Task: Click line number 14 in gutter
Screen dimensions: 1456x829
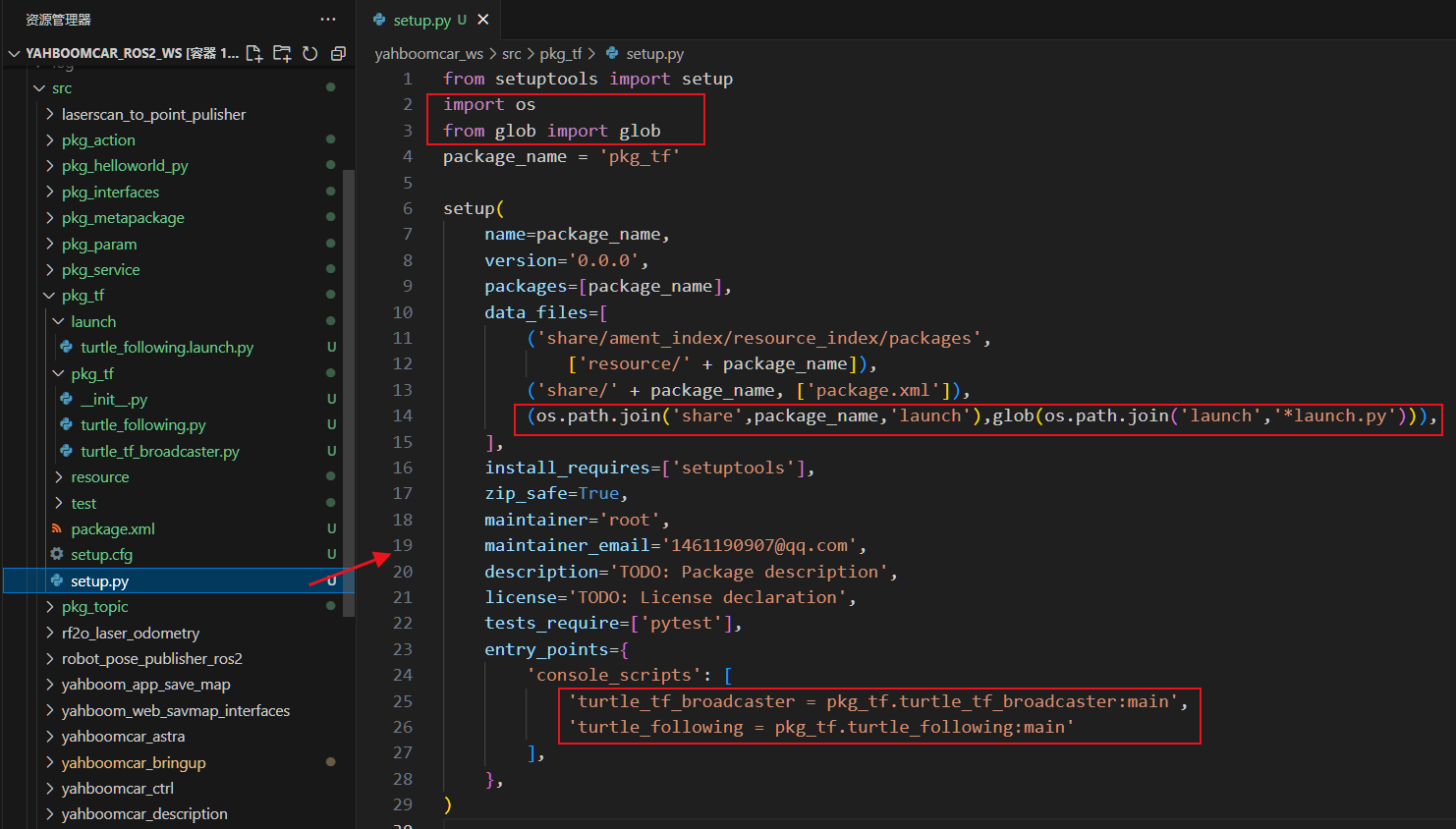Action: click(x=403, y=415)
